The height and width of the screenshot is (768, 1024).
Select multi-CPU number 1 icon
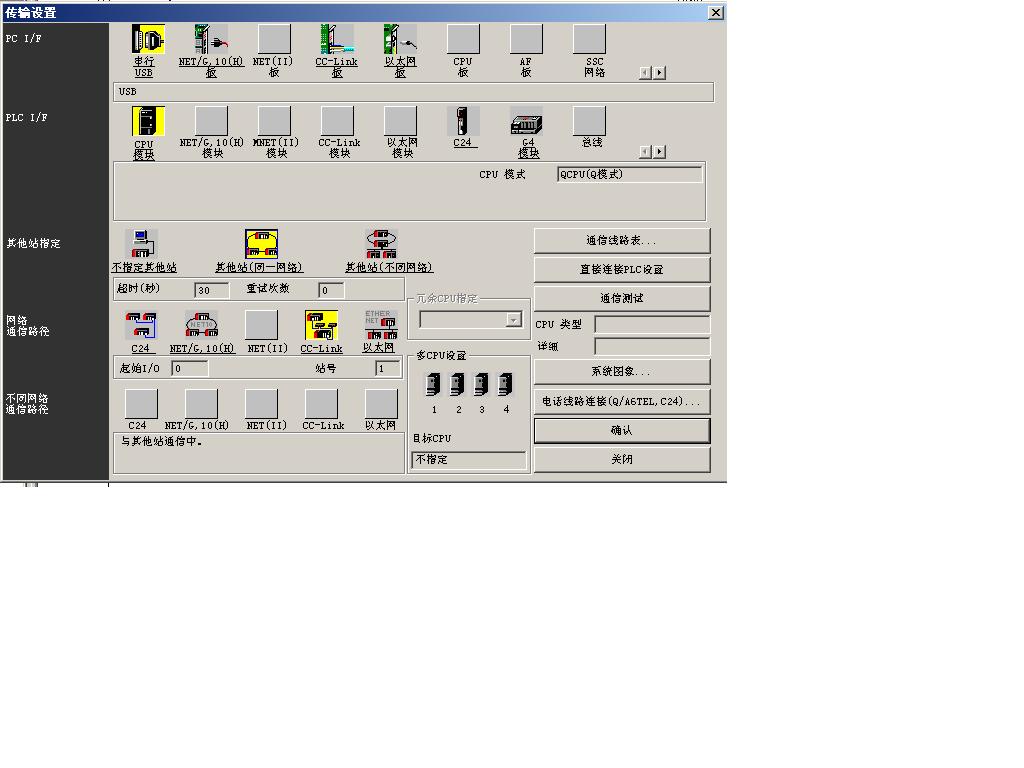(x=434, y=385)
